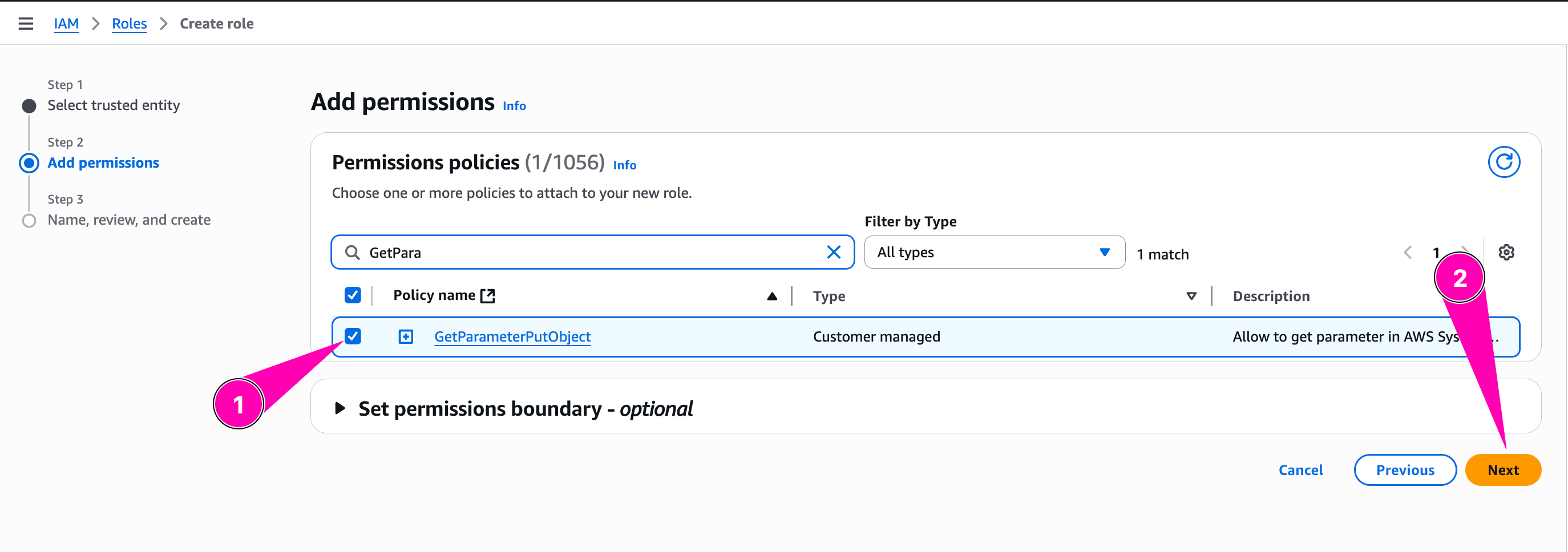
Task: Click the external link icon beside Policy name
Action: (x=487, y=296)
